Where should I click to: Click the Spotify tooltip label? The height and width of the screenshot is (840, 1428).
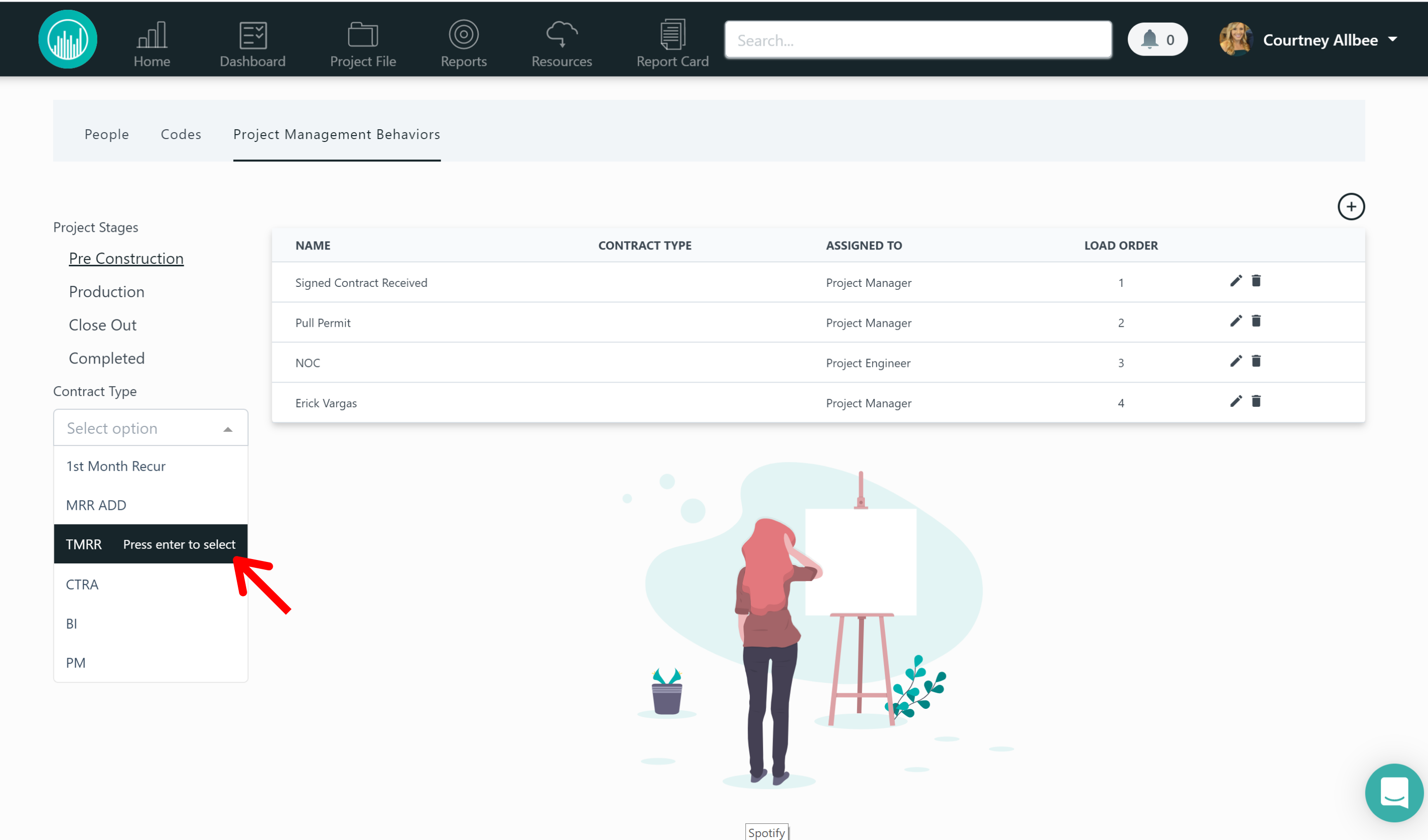tap(766, 832)
